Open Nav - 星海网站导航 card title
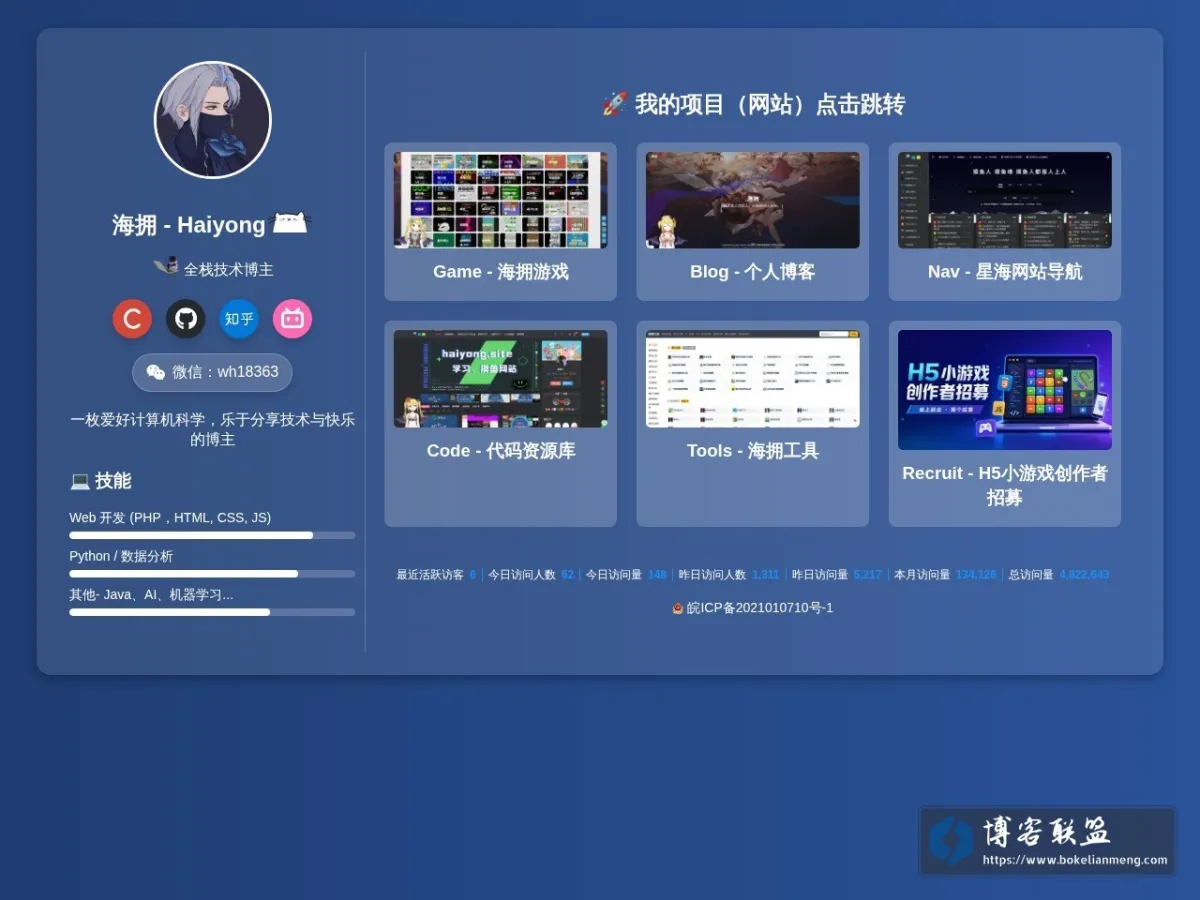This screenshot has height=900, width=1200. click(1005, 272)
